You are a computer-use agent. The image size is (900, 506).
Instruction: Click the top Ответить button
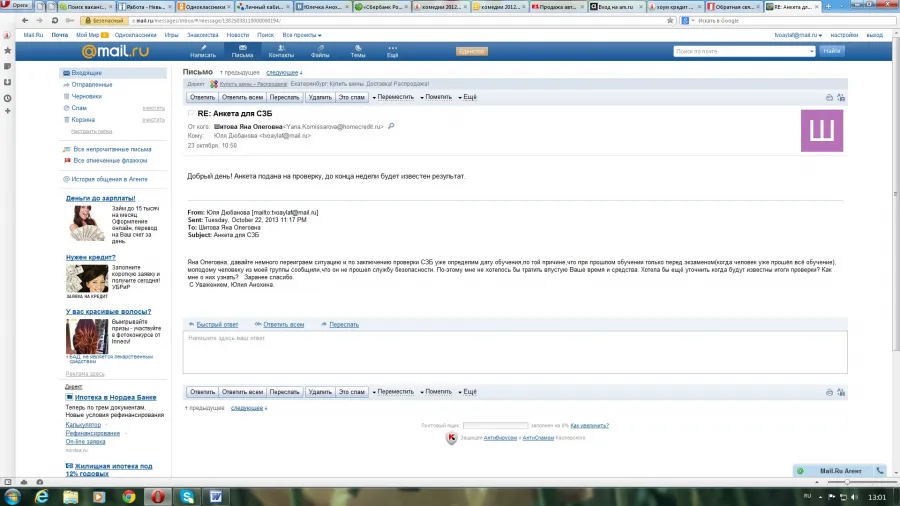point(202,98)
